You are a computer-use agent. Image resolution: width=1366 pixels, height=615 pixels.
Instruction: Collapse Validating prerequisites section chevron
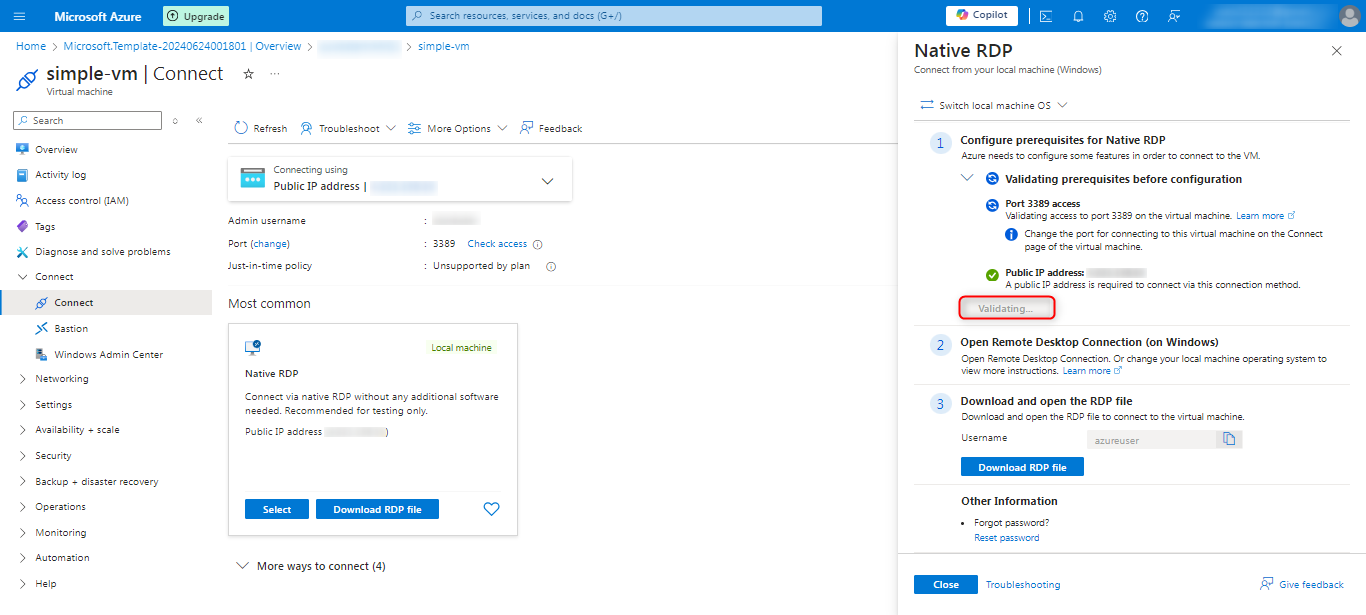pos(967,178)
